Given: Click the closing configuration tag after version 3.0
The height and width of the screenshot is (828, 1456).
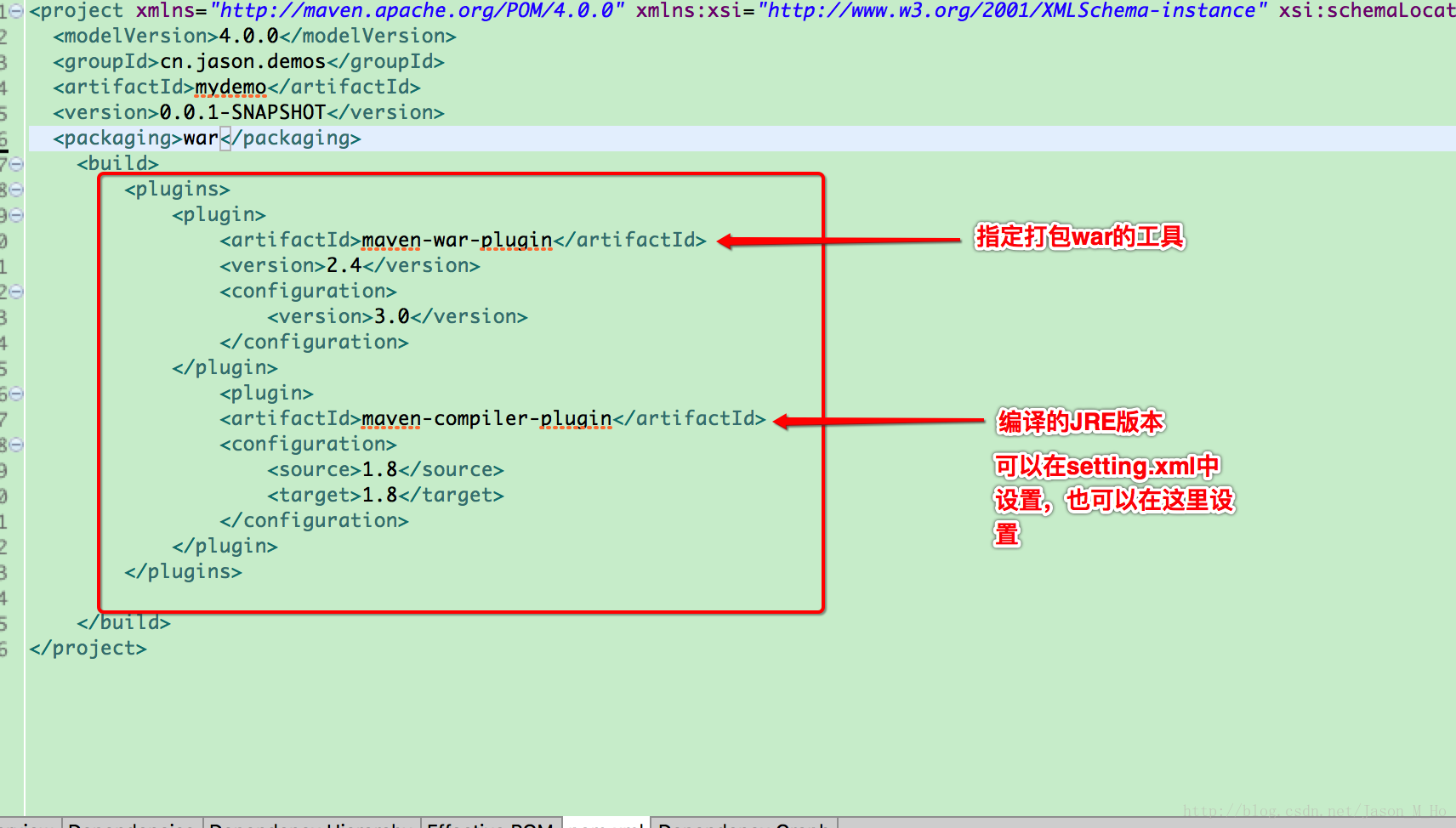Looking at the screenshot, I should click(x=314, y=343).
